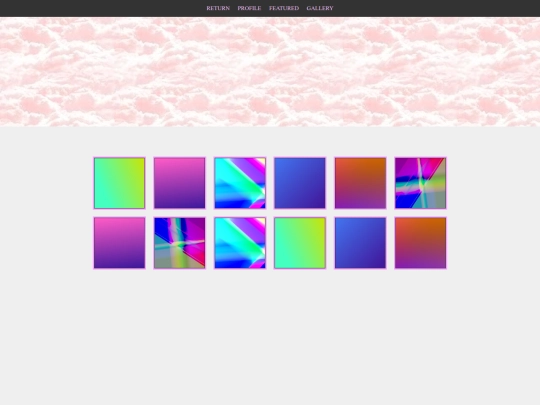Open the cyan diagonal abstract thumbnail in second row
The width and height of the screenshot is (540, 405).
(x=240, y=243)
